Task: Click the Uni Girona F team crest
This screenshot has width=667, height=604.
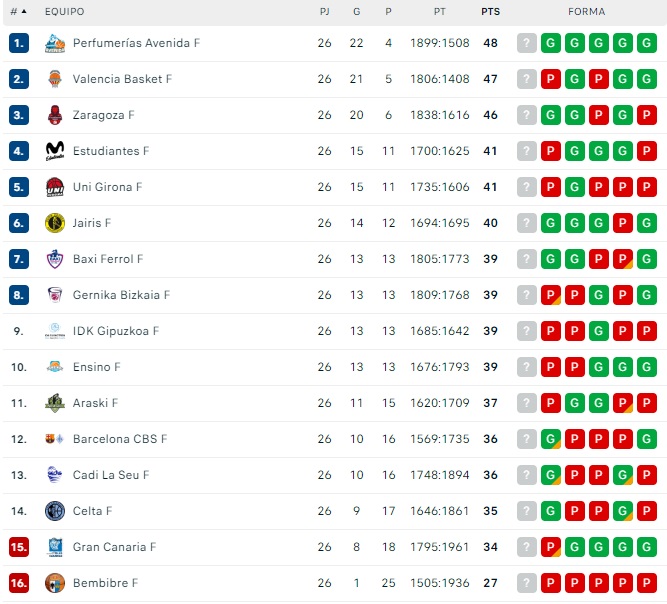Action: pyautogui.click(x=55, y=187)
